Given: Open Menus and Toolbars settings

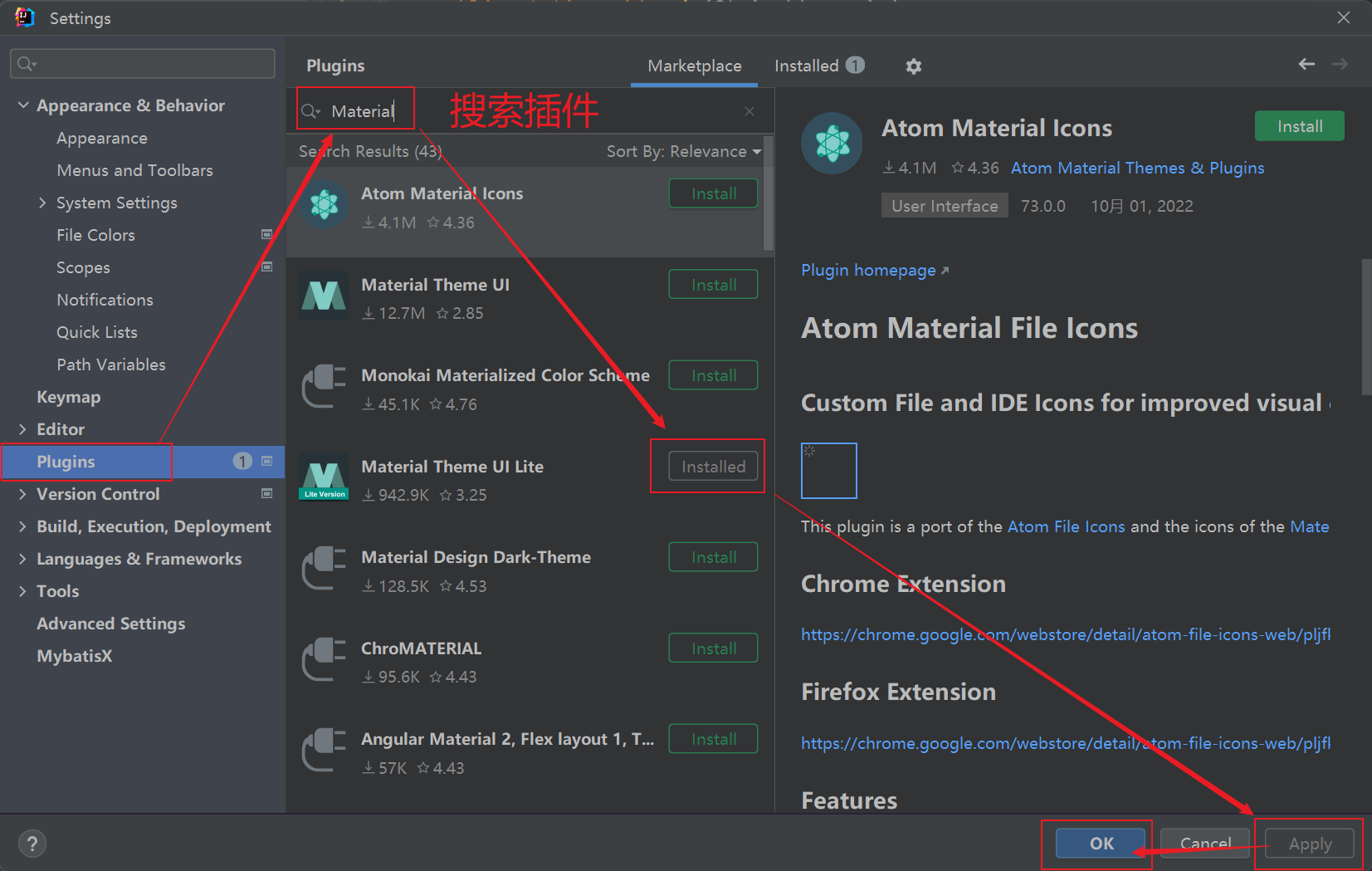Looking at the screenshot, I should point(134,170).
